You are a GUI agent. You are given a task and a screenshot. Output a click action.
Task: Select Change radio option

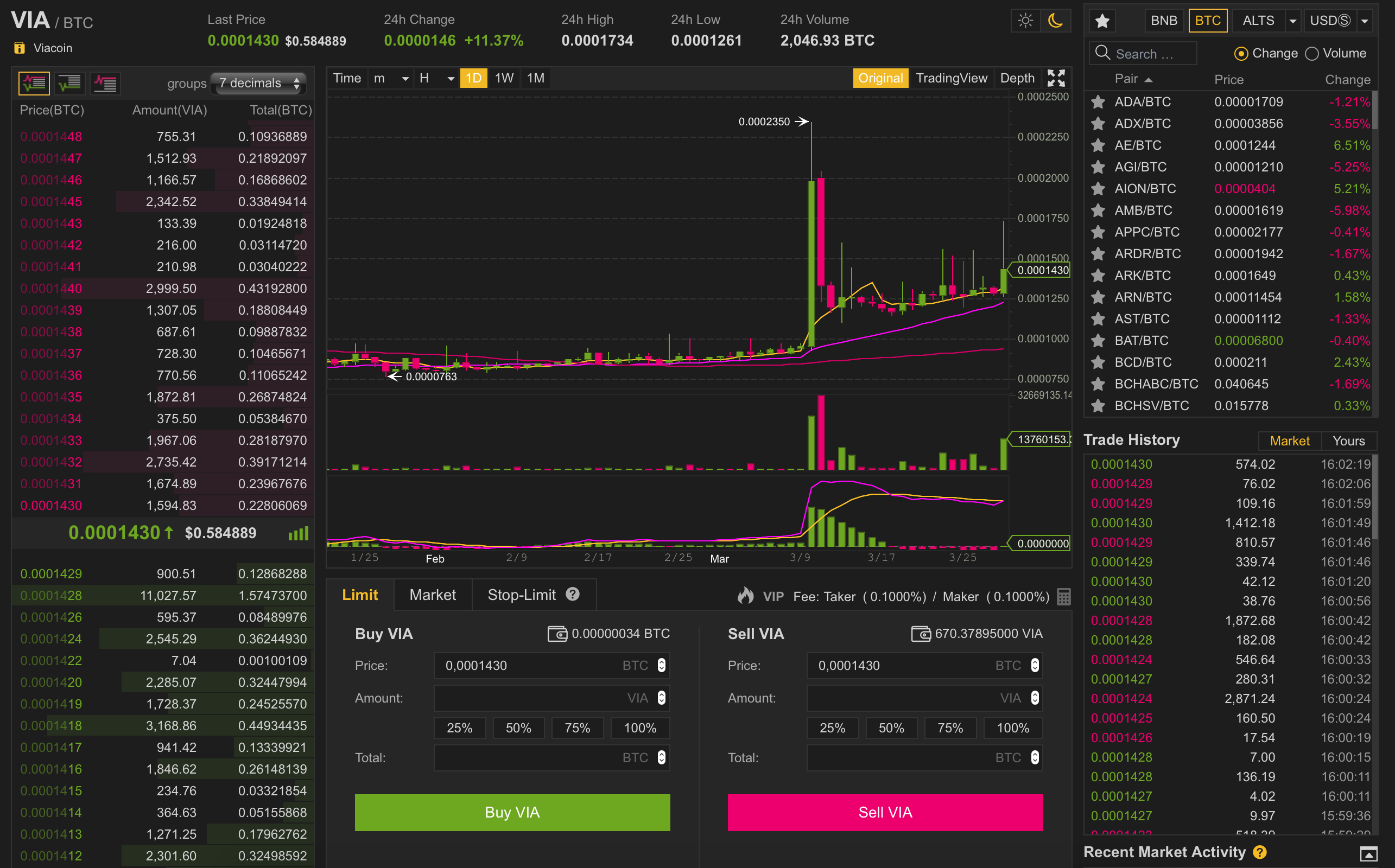coord(1240,53)
